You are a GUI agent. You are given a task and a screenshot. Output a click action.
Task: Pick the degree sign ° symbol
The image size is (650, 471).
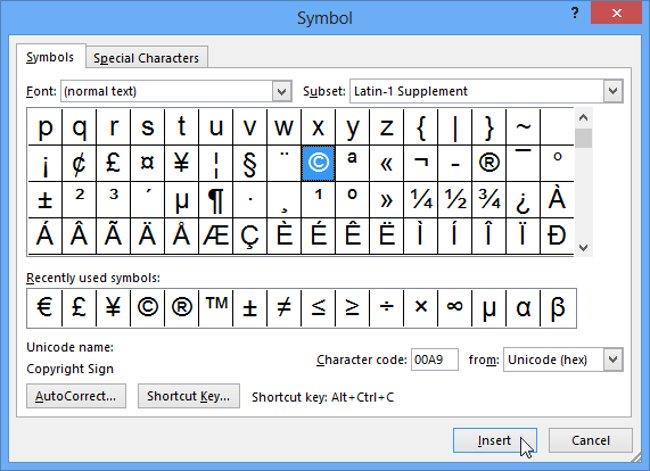pyautogui.click(x=557, y=163)
